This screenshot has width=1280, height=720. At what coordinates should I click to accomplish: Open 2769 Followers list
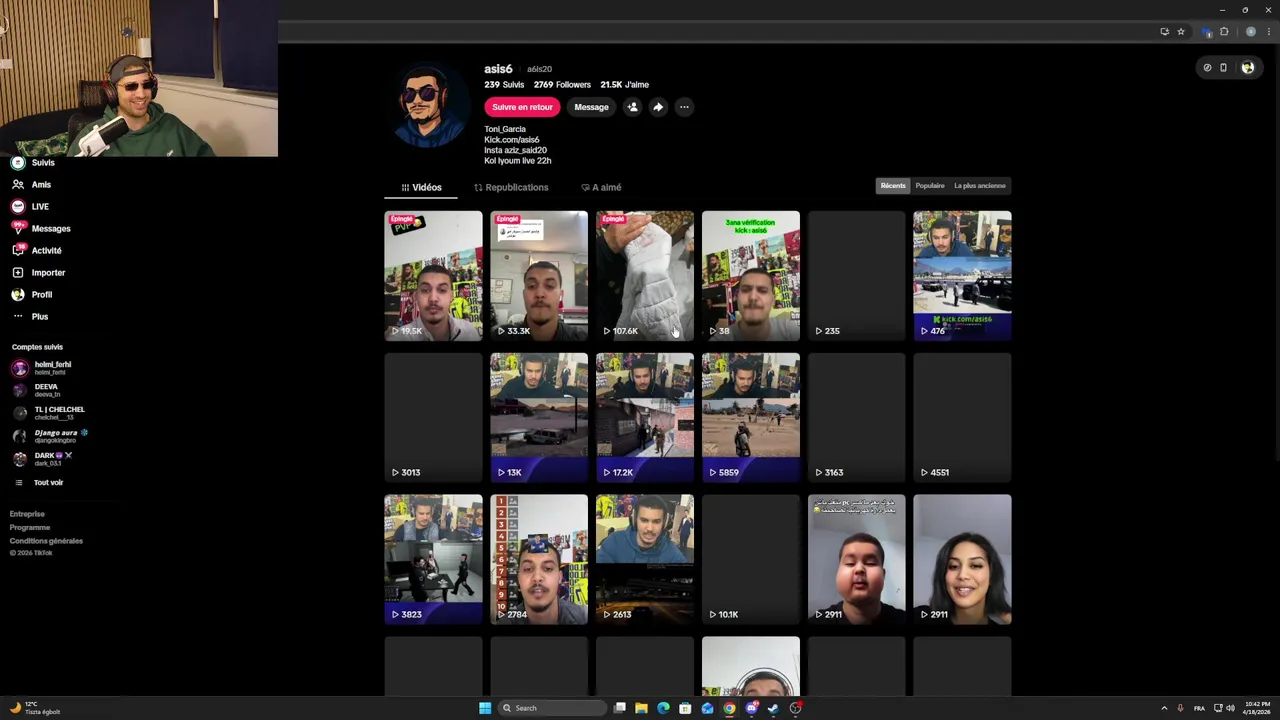point(562,85)
